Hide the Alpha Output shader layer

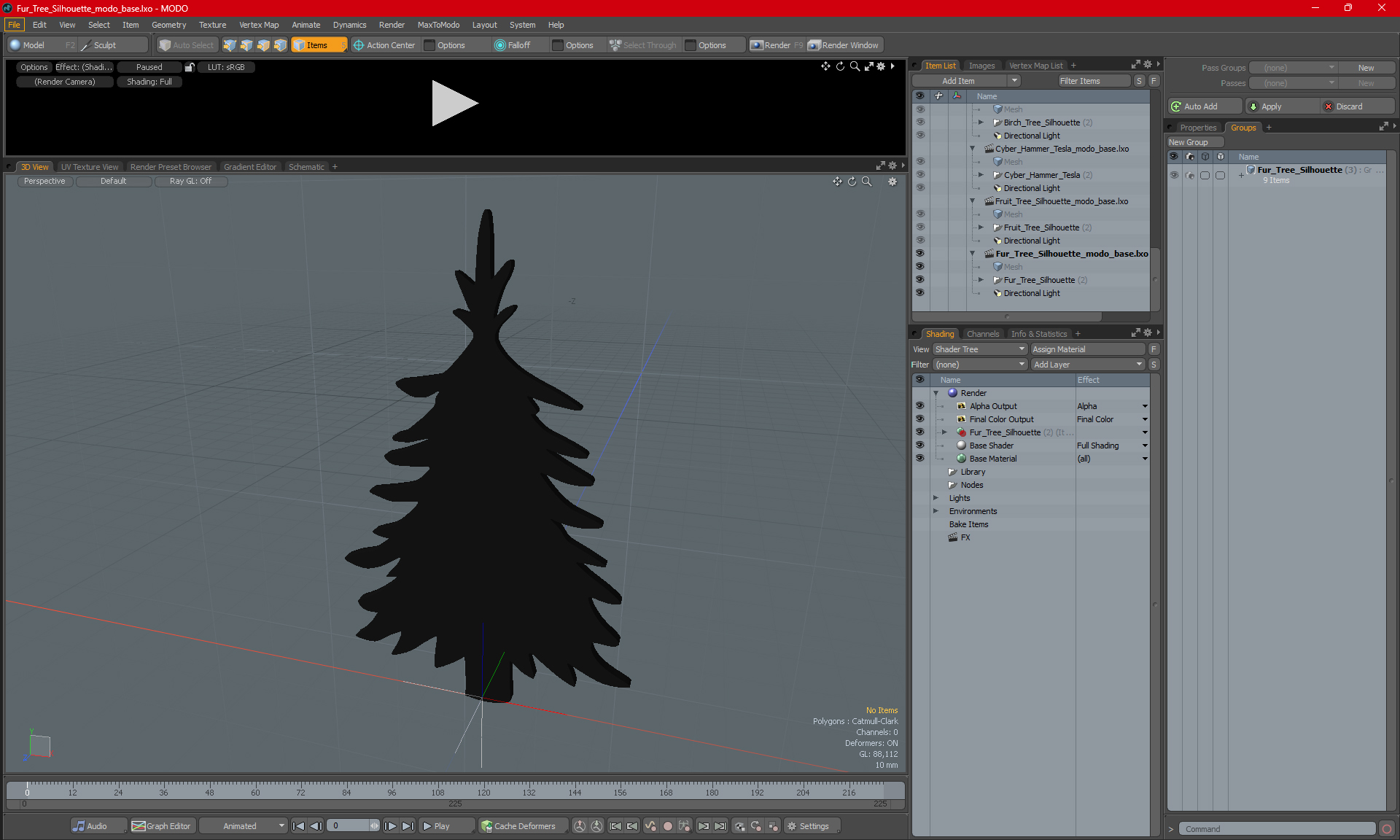coord(919,406)
